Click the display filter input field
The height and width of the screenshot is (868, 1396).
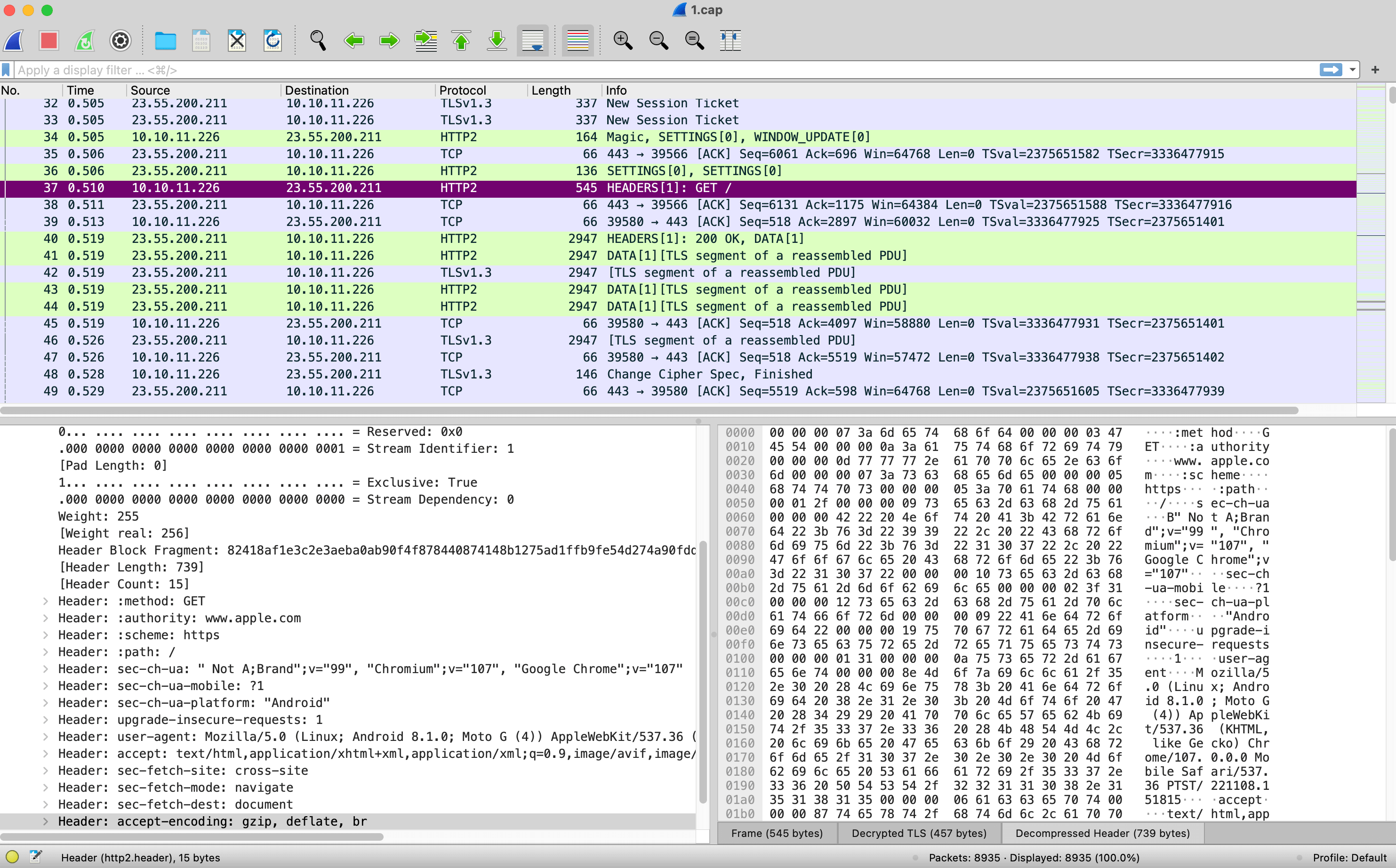tap(666, 70)
